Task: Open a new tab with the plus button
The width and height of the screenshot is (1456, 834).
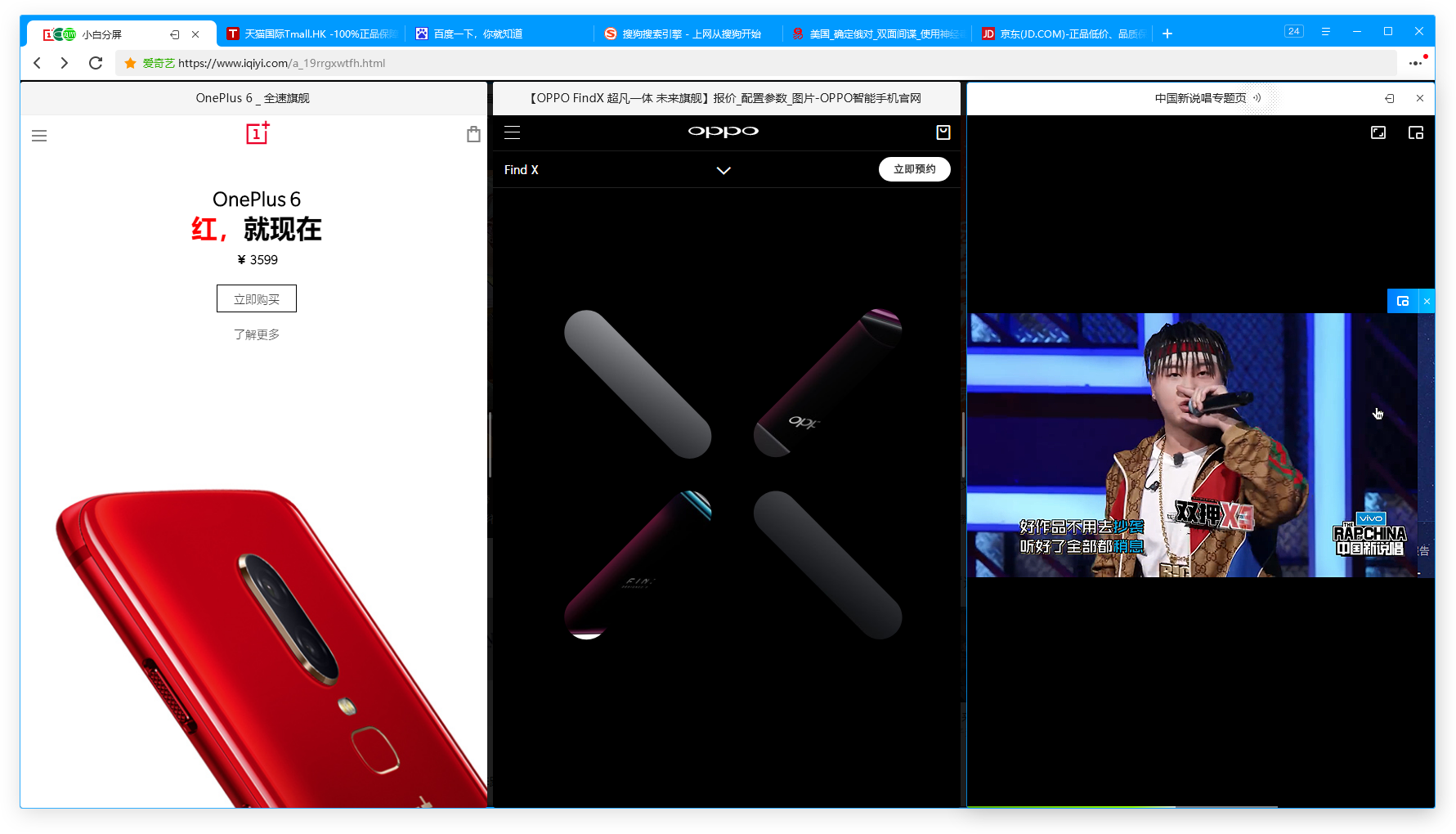Action: [1167, 34]
